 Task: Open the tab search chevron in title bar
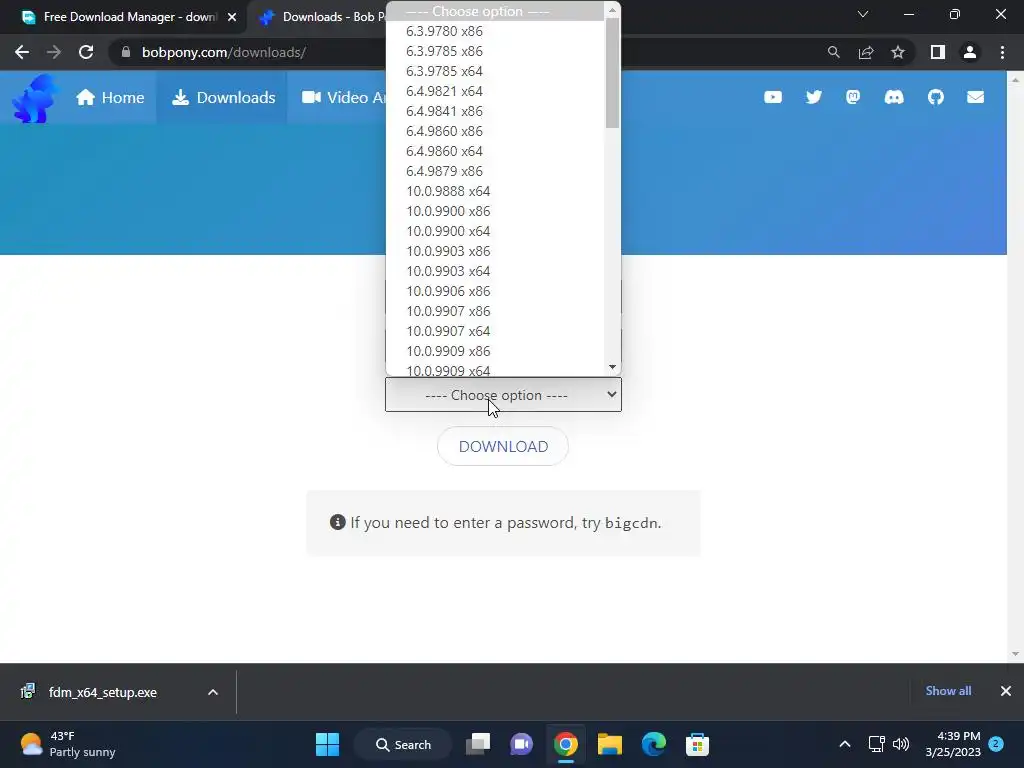tap(863, 14)
